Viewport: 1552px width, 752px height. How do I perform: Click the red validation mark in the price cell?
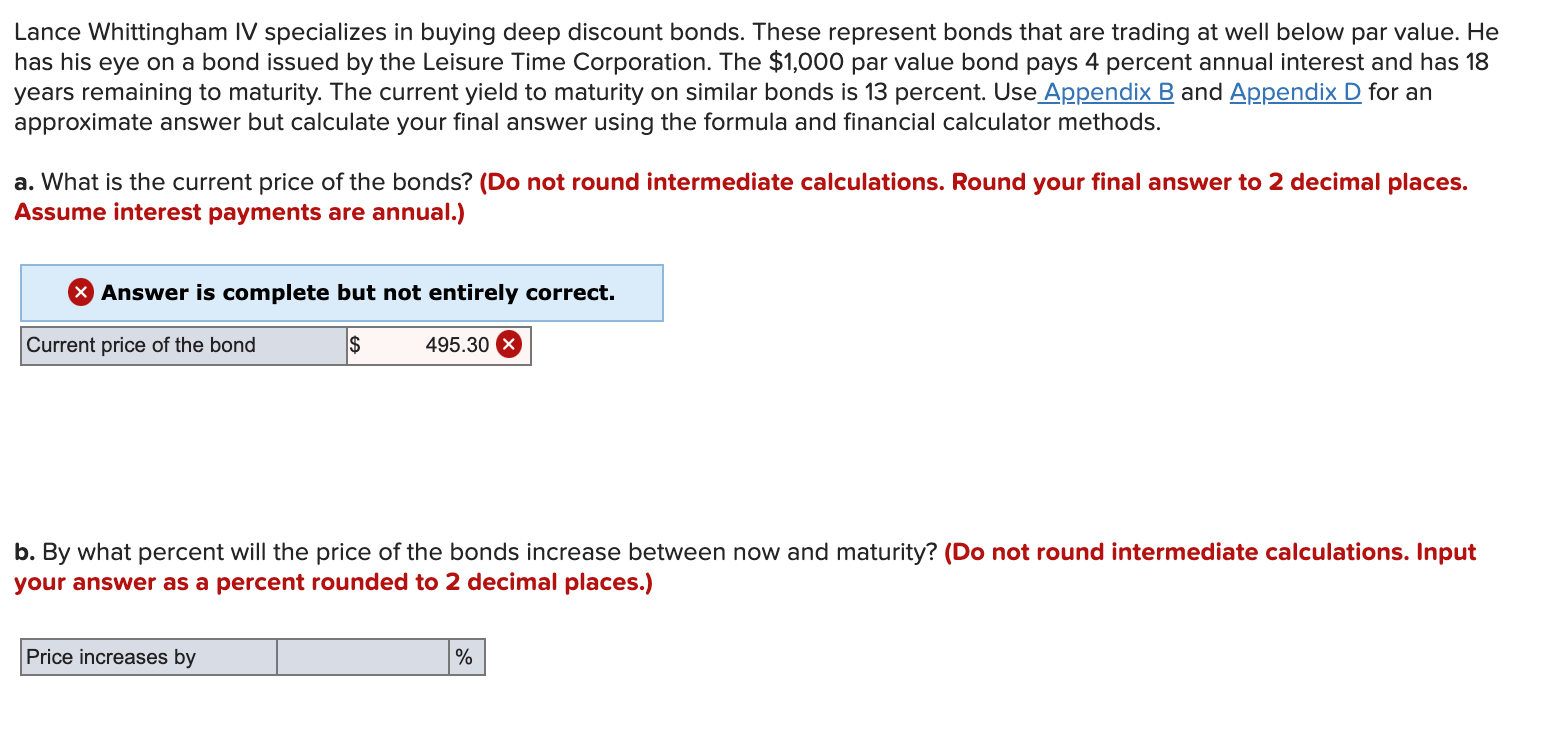point(508,345)
